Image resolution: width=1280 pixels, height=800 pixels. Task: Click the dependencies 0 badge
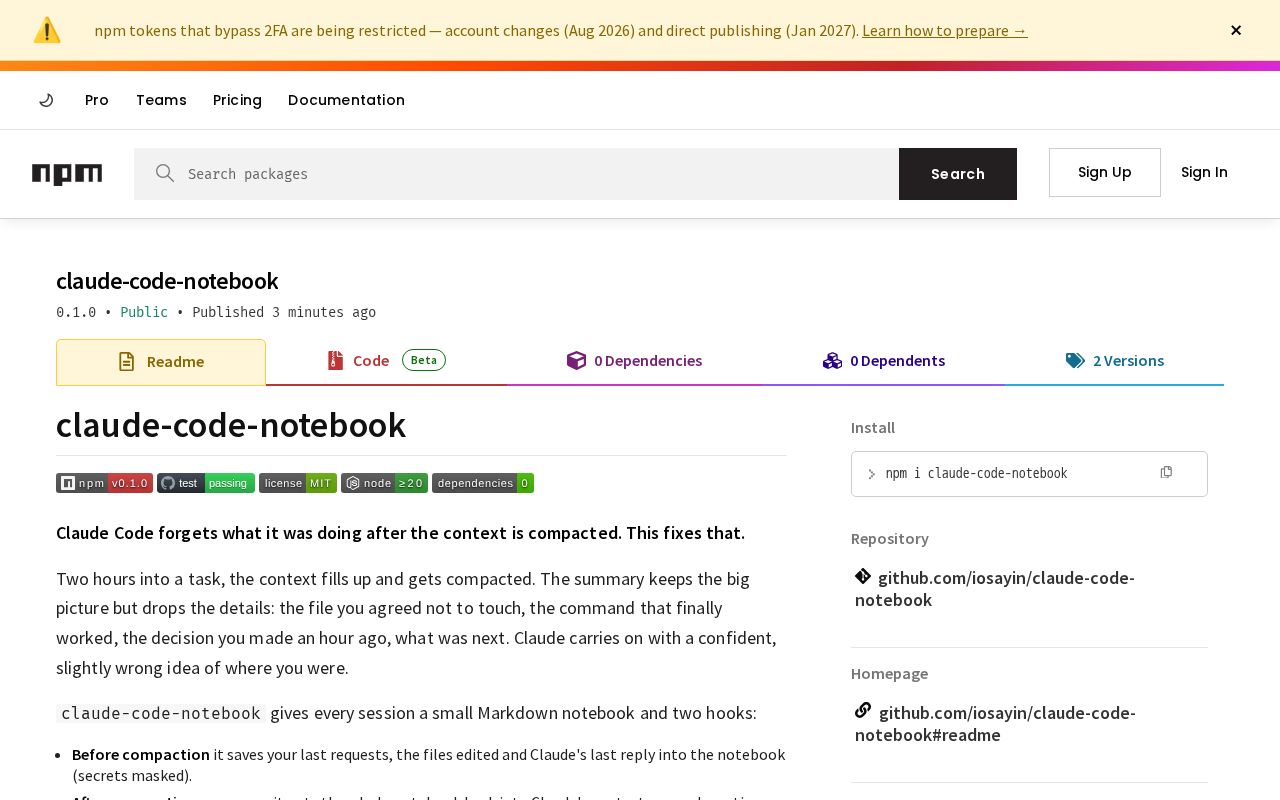point(483,483)
